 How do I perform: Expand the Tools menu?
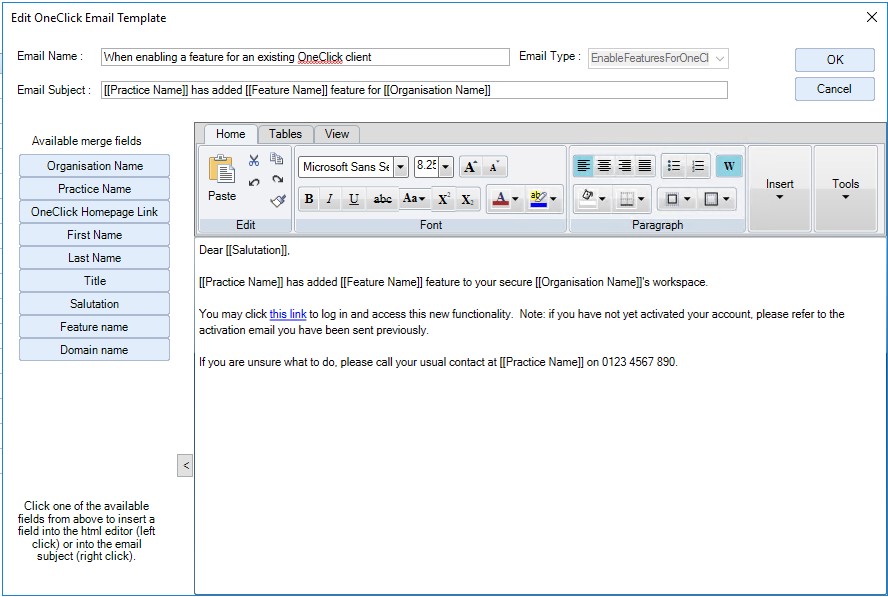pyautogui.click(x=846, y=189)
